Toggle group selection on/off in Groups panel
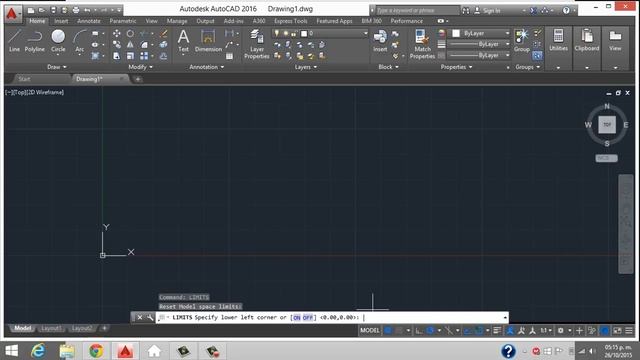640x360 pixels. point(538,56)
